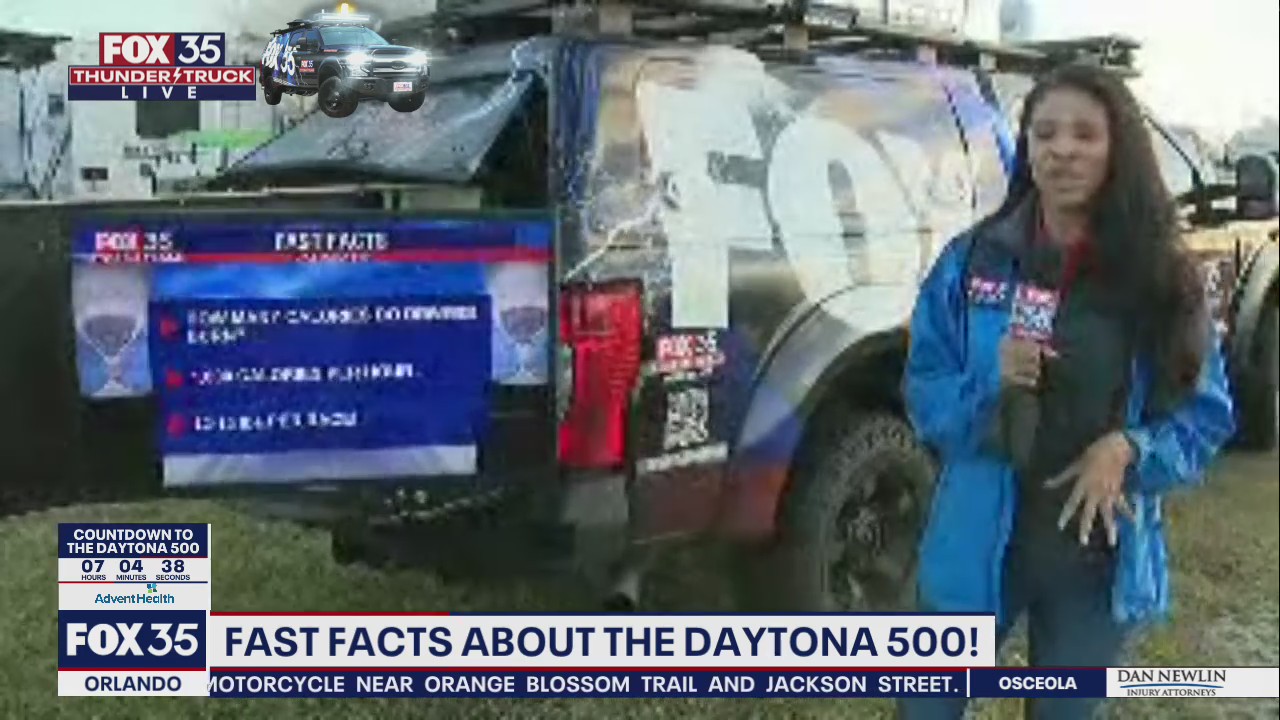Click the QR code on the truck
1280x720 pixels.
click(686, 418)
